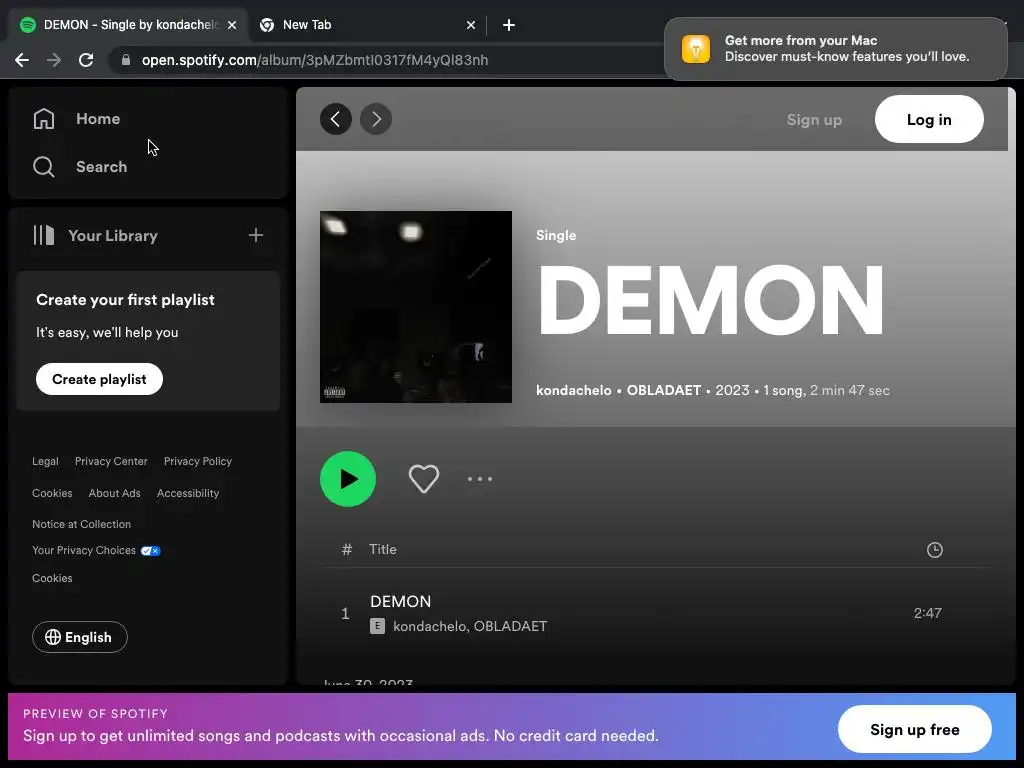The image size is (1024, 768).
Task: Click the large DEMON album heading
Action: click(711, 300)
